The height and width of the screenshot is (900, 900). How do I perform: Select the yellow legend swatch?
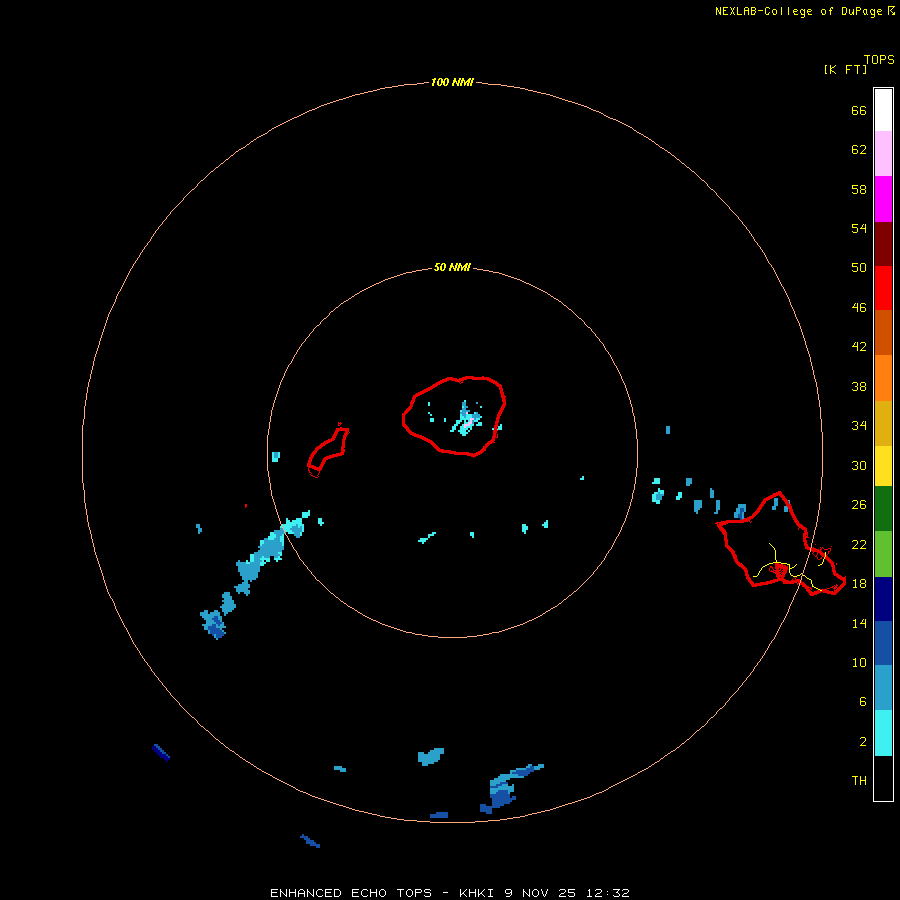pos(883,466)
